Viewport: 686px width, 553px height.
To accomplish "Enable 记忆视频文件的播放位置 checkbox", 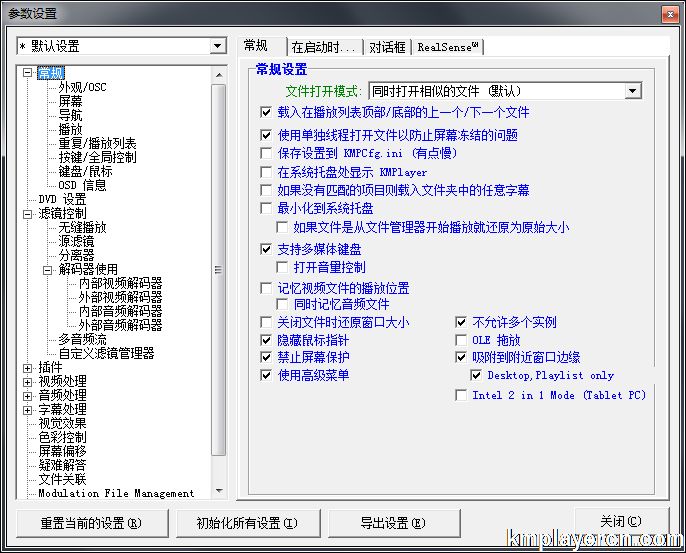I will (266, 288).
